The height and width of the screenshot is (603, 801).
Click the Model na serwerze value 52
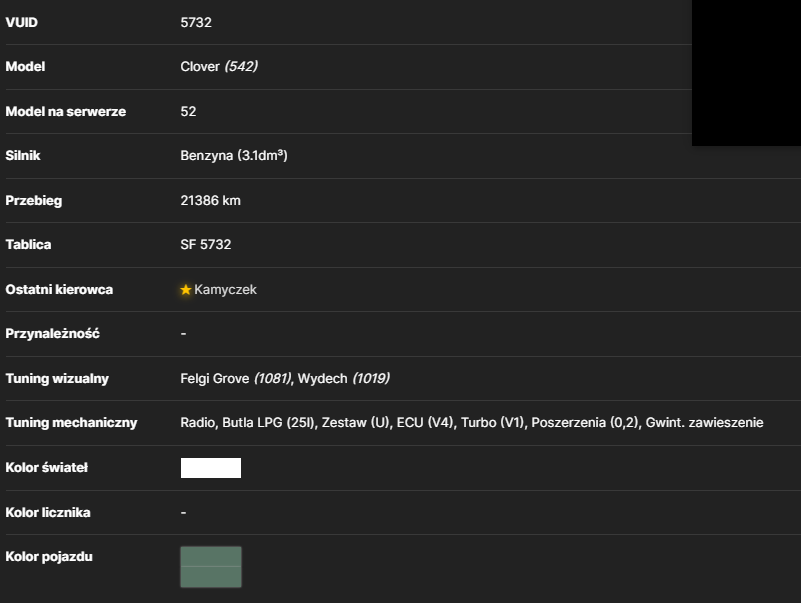188,111
